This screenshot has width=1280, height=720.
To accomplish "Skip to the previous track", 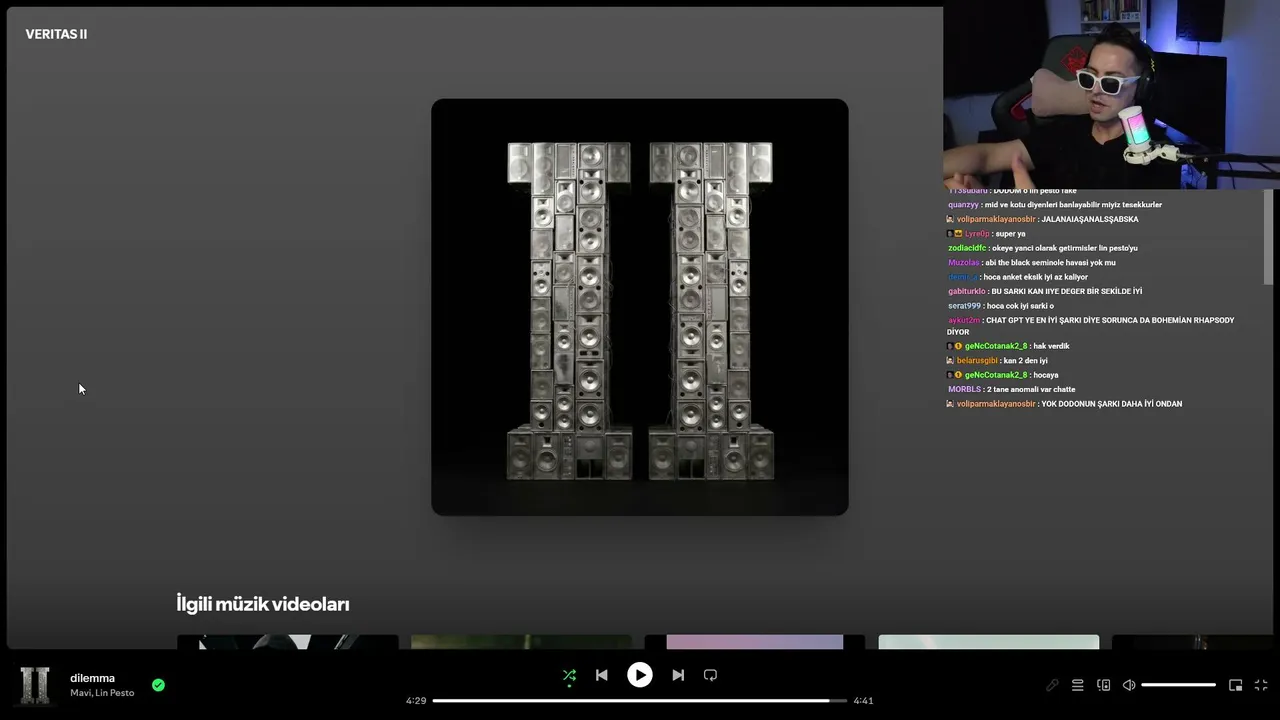I will click(x=601, y=675).
